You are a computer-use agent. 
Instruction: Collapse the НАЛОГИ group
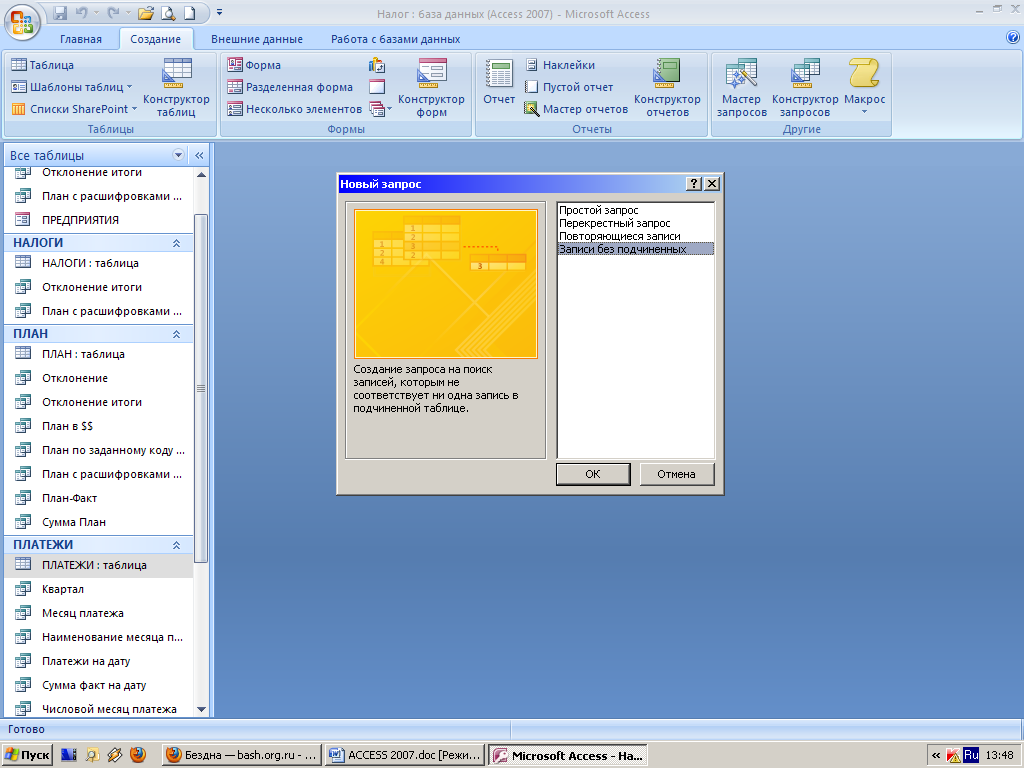tap(176, 243)
